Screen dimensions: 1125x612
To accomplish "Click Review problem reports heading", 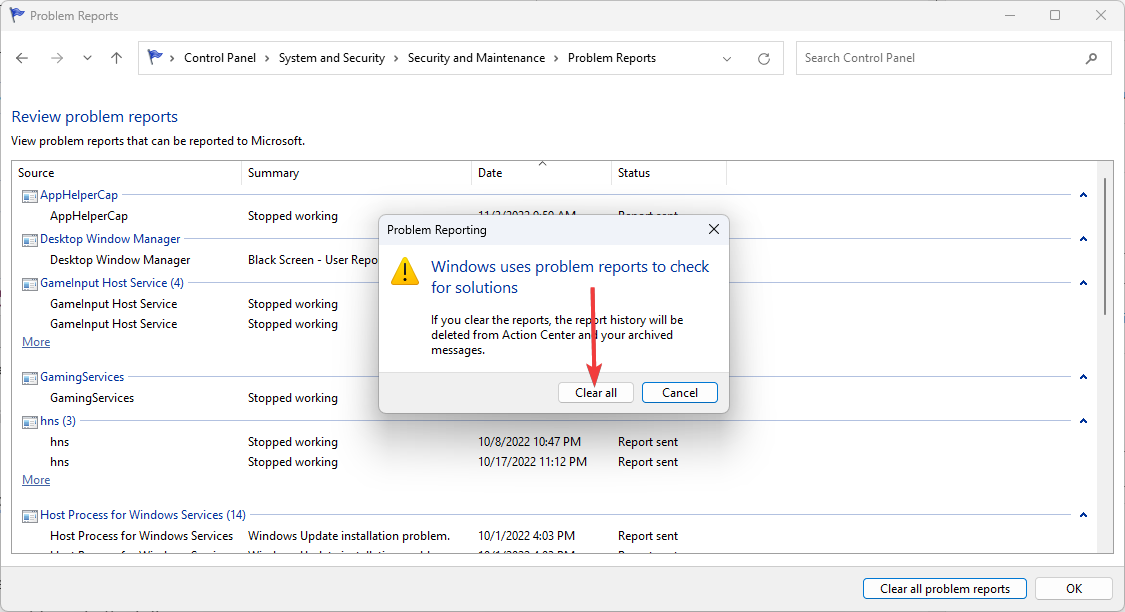I will [95, 117].
